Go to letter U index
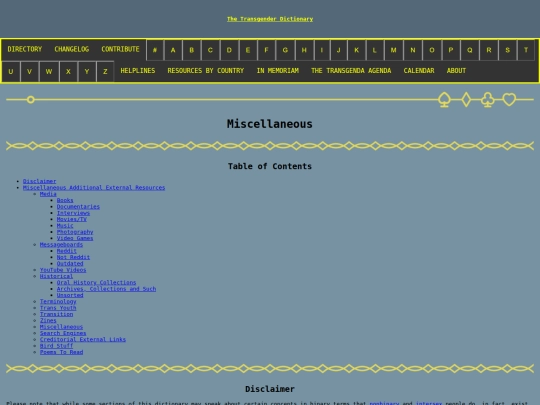This screenshot has width=540, height=405. (11, 72)
